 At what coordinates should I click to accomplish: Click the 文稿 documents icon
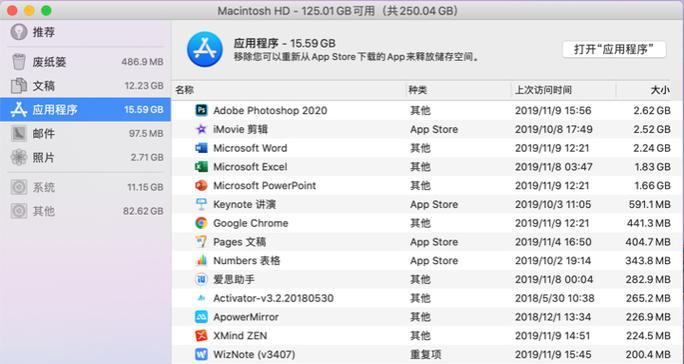19,86
